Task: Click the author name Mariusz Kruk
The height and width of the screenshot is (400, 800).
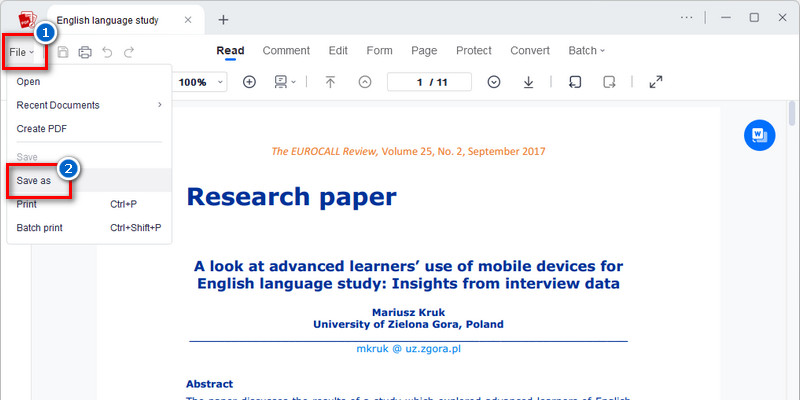Action: tap(408, 312)
